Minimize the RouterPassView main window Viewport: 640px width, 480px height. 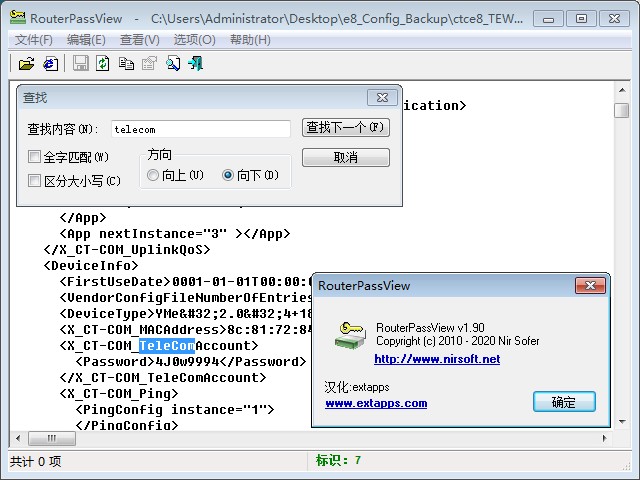(548, 19)
